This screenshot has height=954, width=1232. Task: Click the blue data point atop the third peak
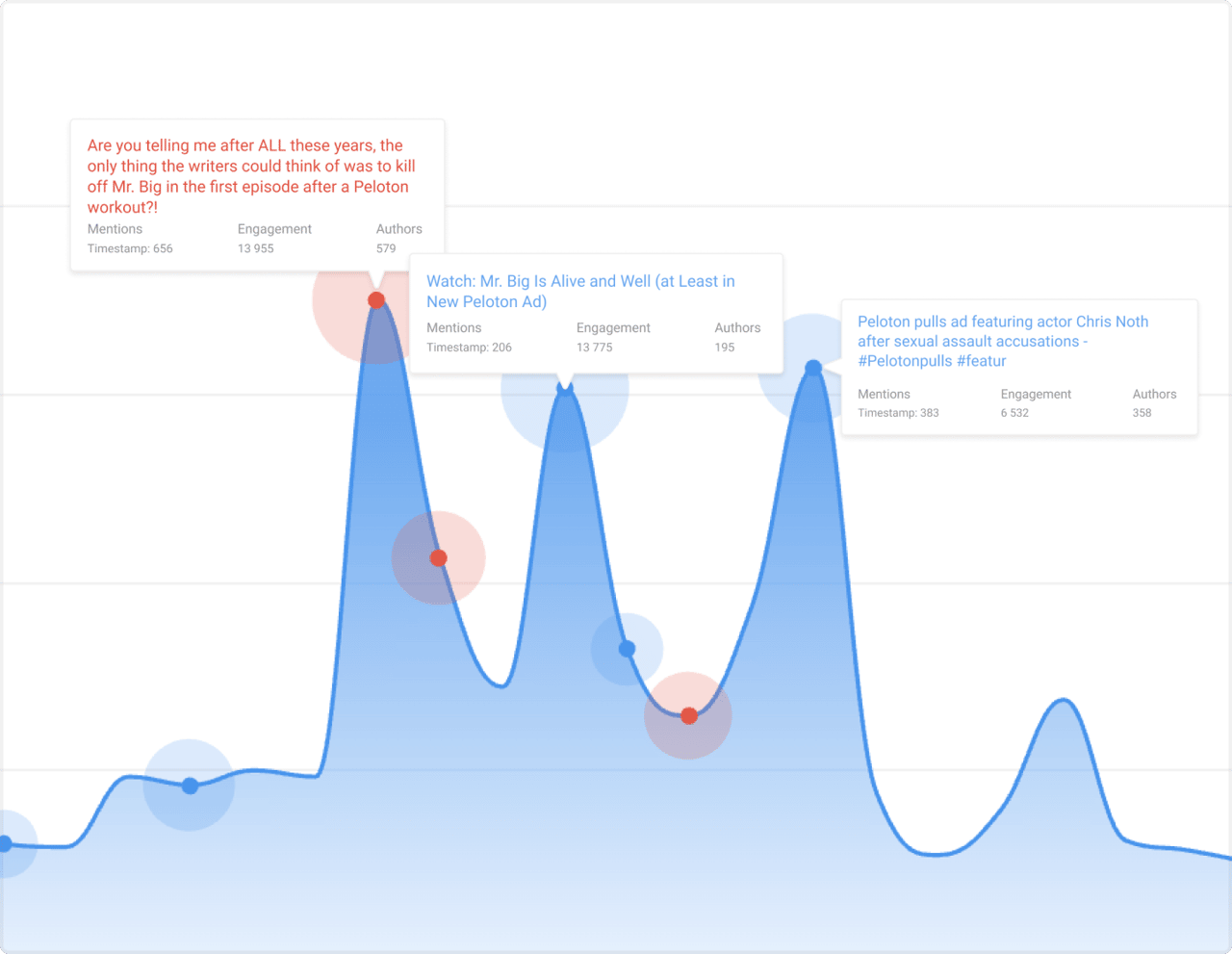point(813,368)
